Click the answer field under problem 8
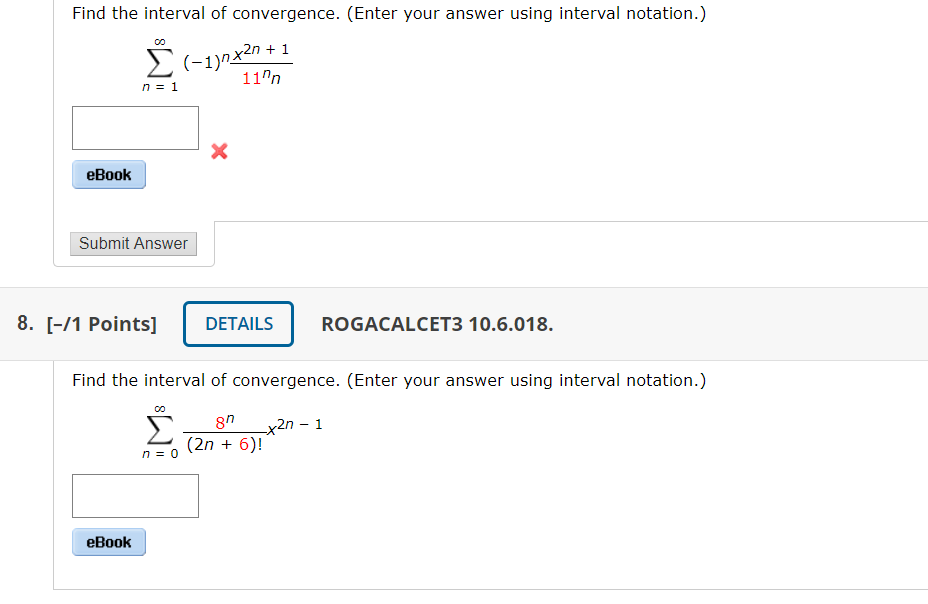 pyautogui.click(x=135, y=495)
